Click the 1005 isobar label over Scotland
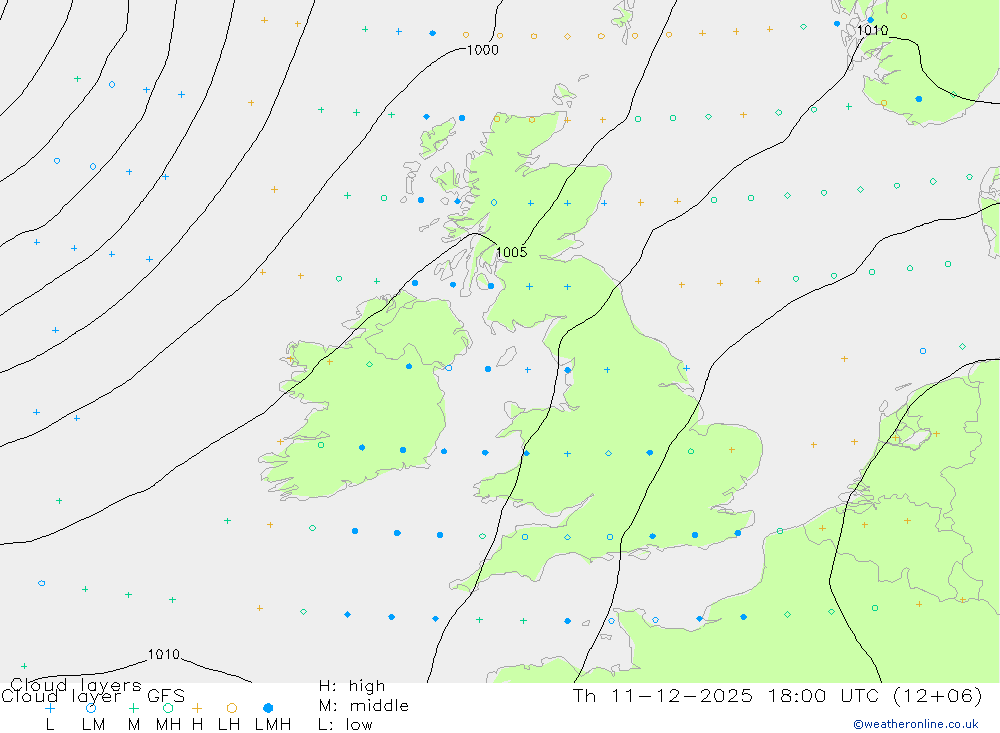The height and width of the screenshot is (733, 1000). click(511, 252)
